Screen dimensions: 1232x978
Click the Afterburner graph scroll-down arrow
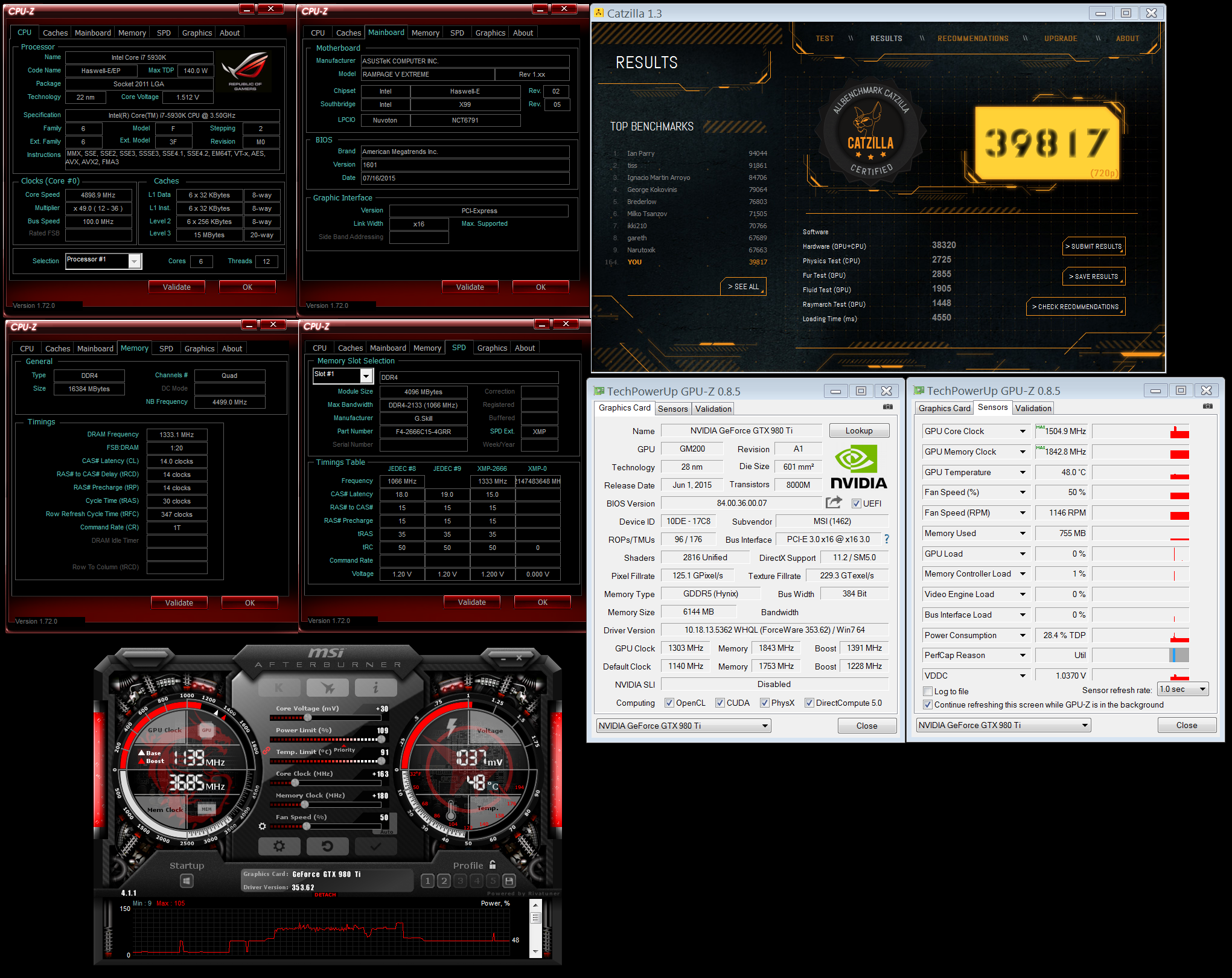[x=535, y=952]
